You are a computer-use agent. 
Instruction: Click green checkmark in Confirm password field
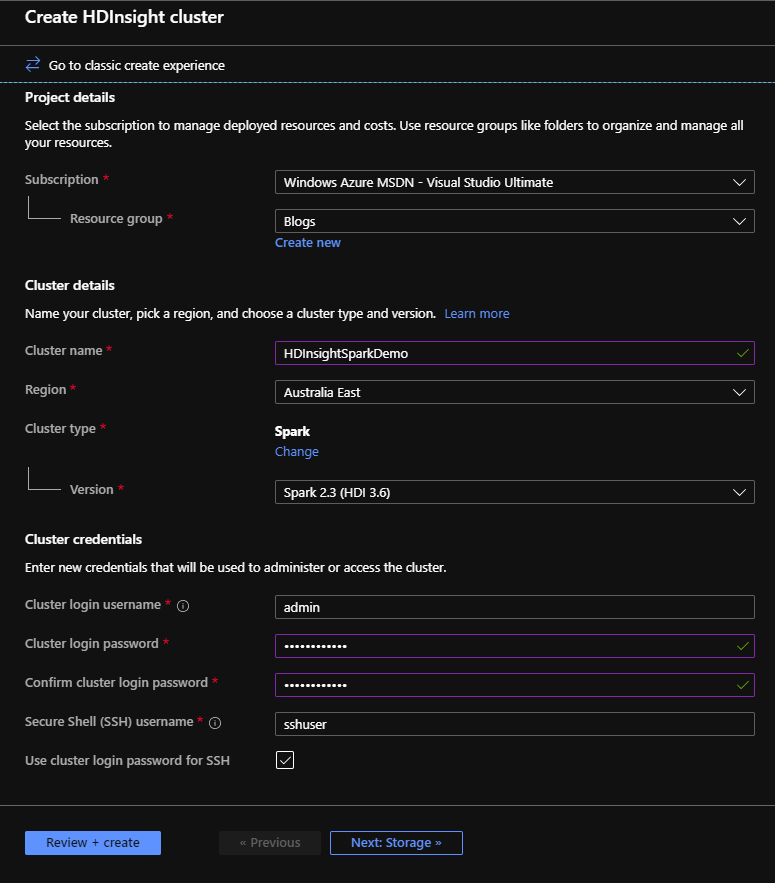741,685
